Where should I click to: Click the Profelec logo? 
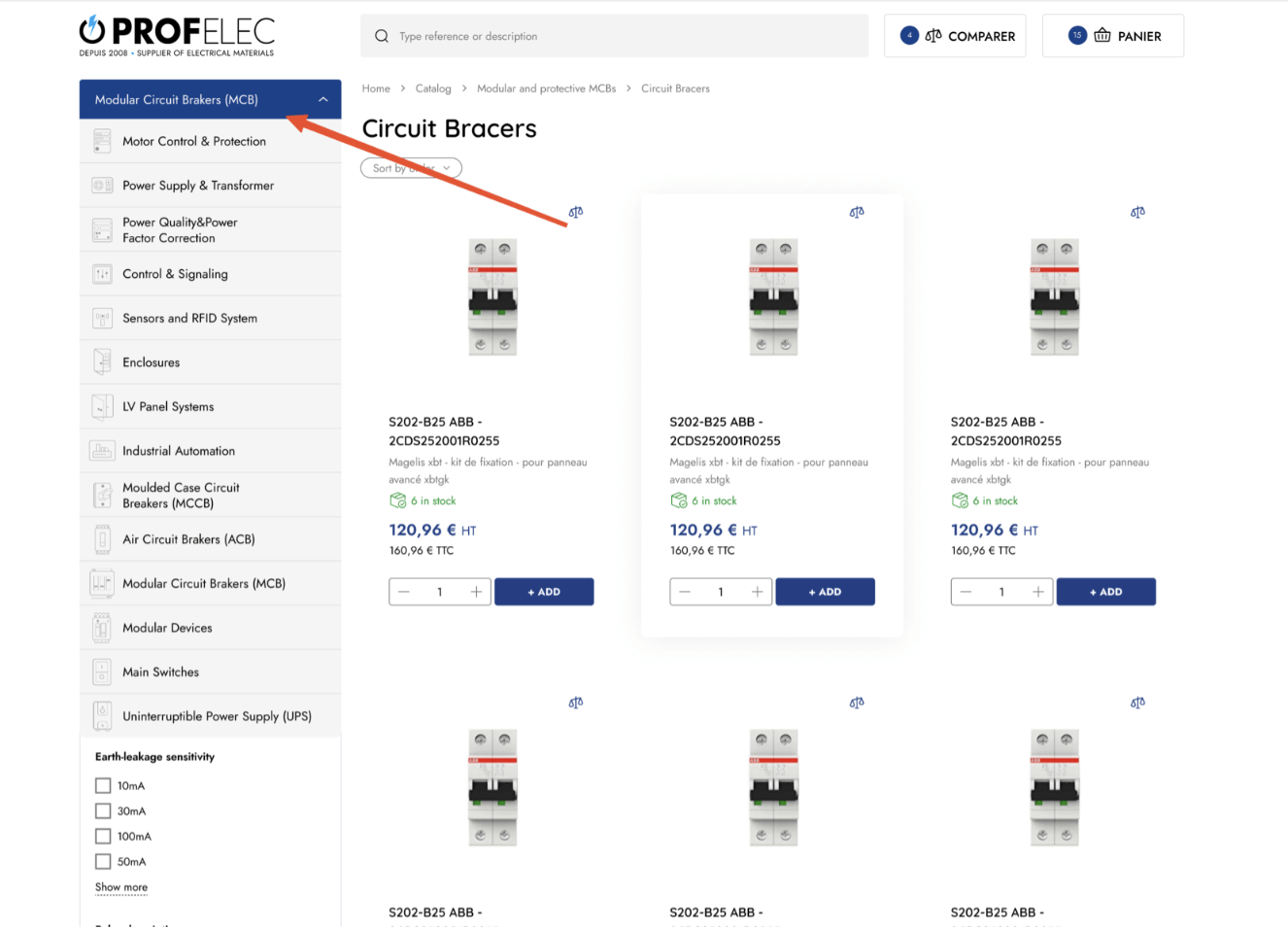[177, 36]
